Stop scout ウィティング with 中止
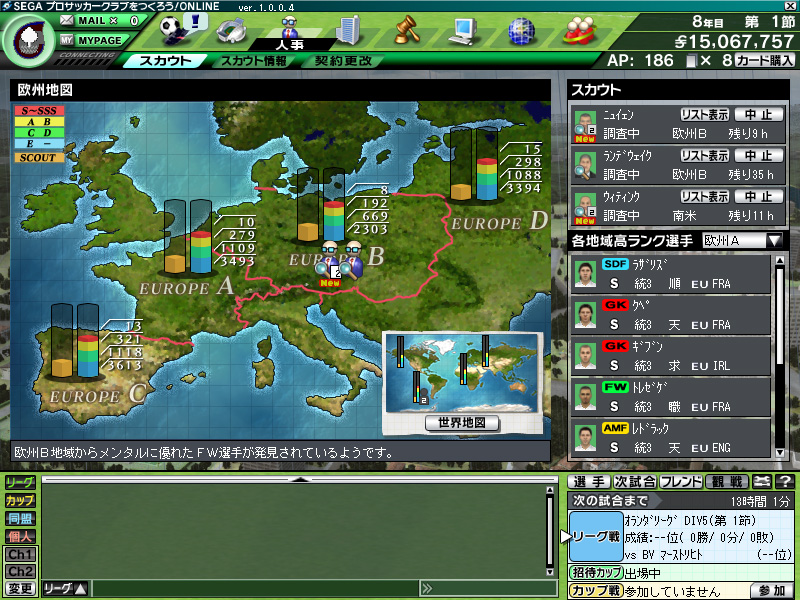 759,196
